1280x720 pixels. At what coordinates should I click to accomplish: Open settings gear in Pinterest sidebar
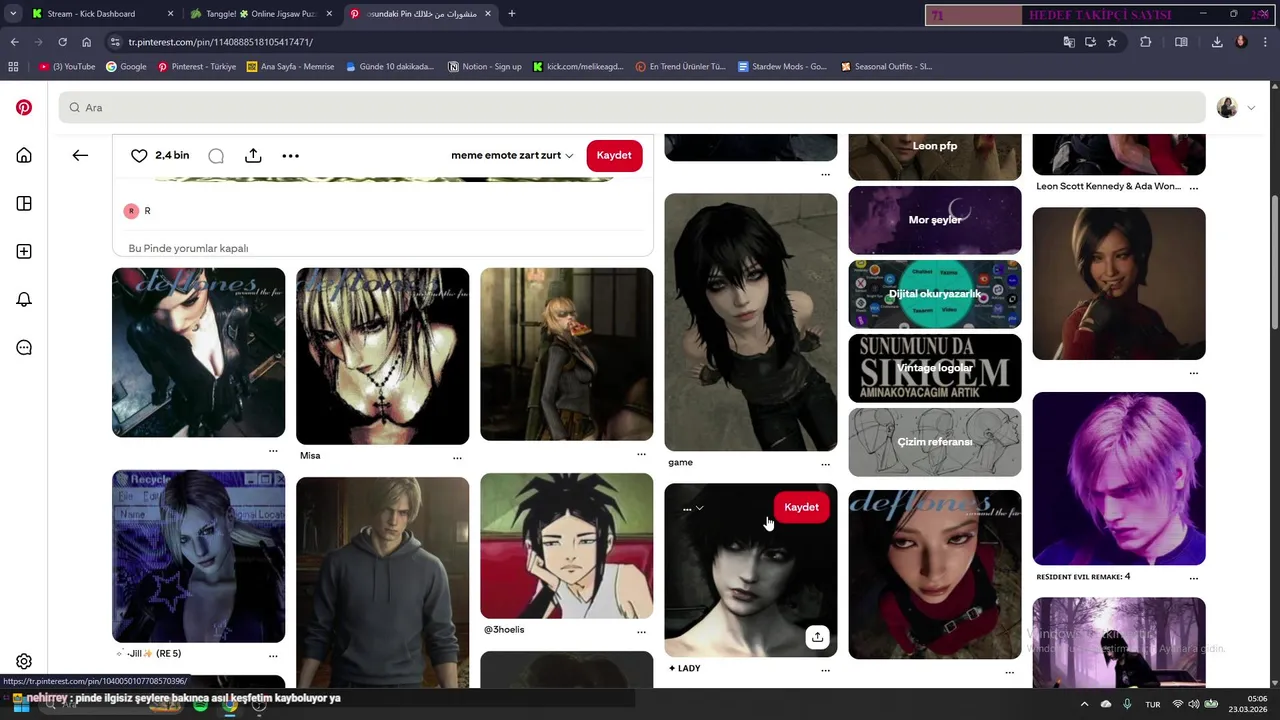24,661
